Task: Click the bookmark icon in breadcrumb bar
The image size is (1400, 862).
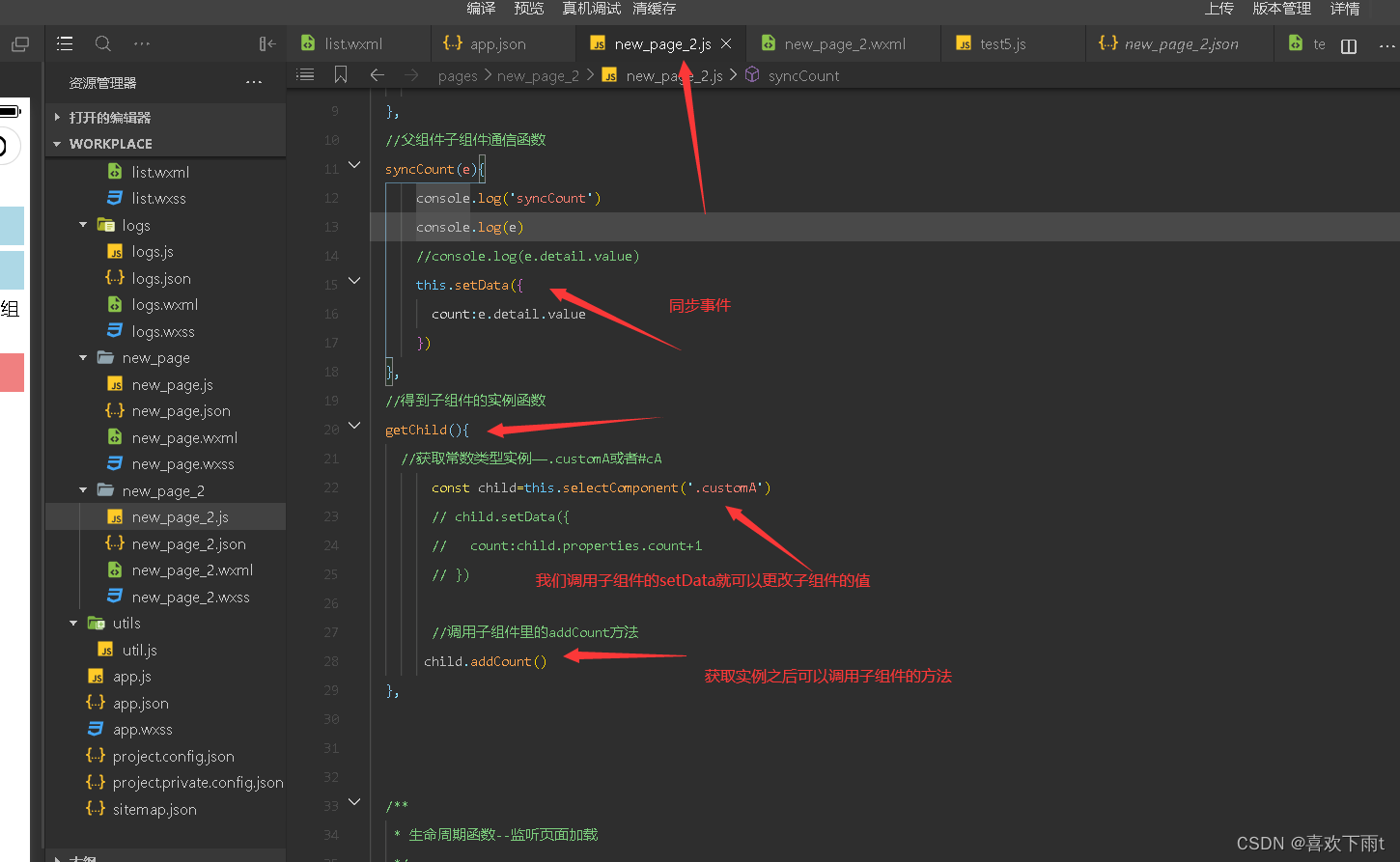Action: (340, 74)
